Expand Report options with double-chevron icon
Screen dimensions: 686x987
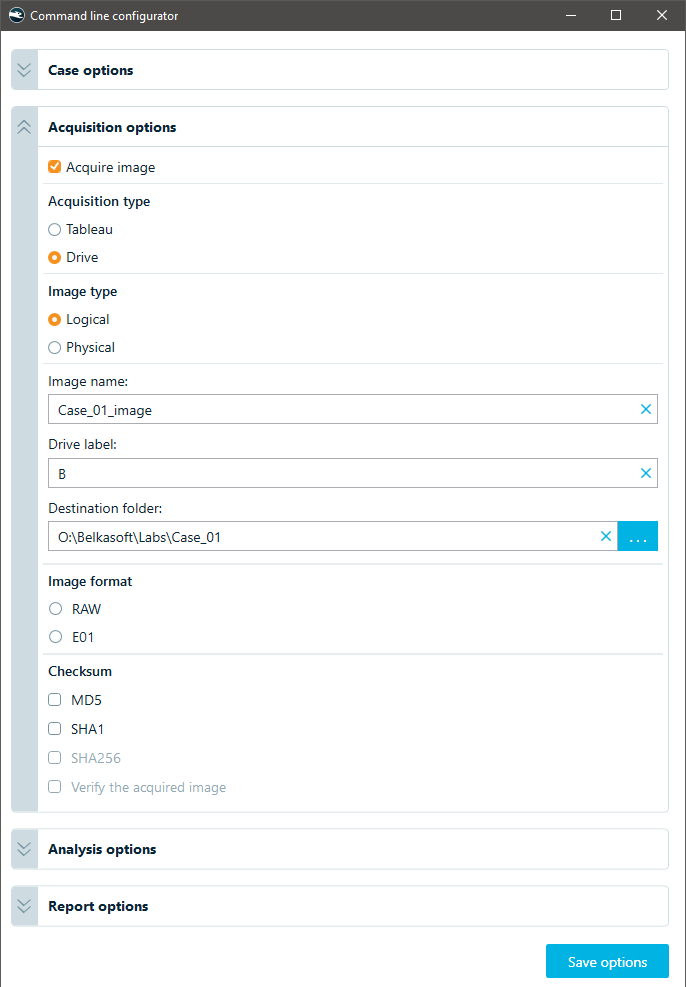pyautogui.click(x=24, y=906)
